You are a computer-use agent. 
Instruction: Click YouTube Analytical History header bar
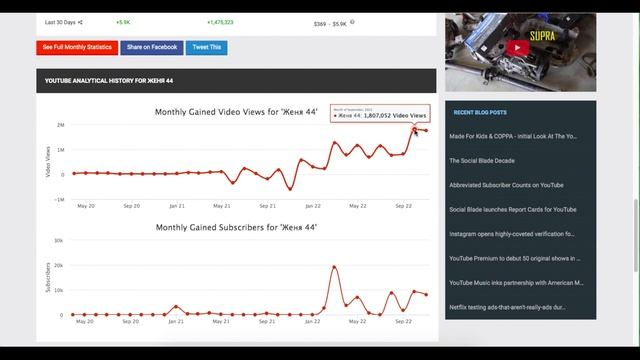click(x=236, y=81)
